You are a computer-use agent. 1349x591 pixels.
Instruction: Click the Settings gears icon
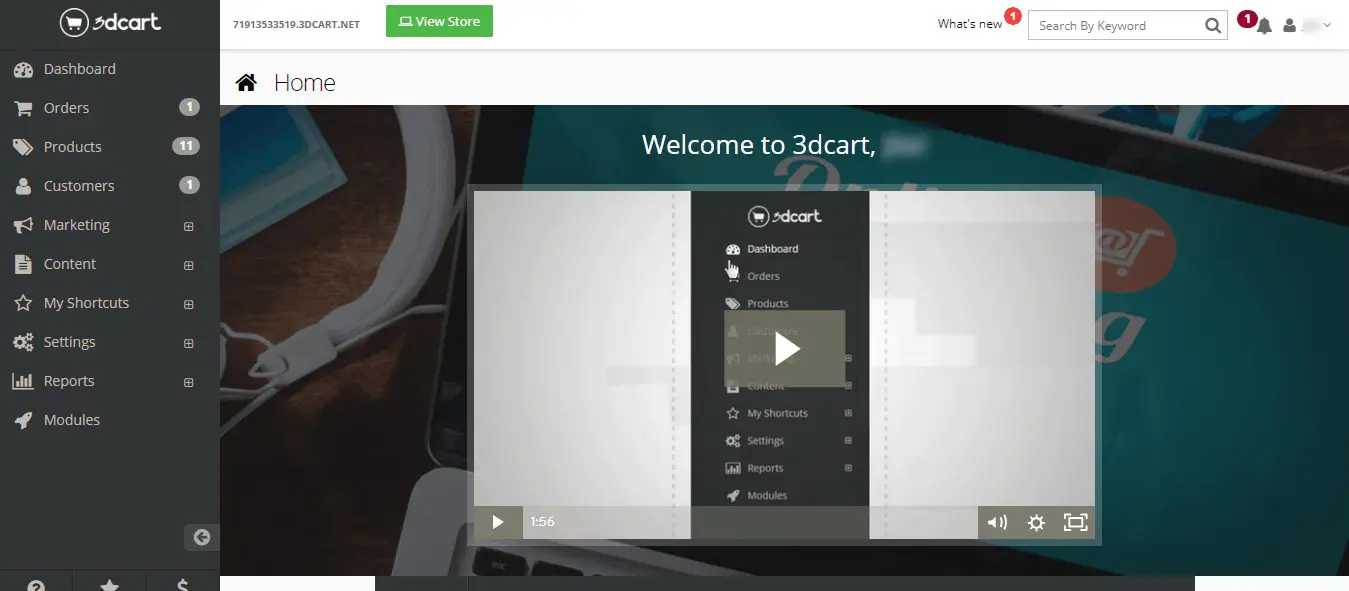[x=23, y=342]
